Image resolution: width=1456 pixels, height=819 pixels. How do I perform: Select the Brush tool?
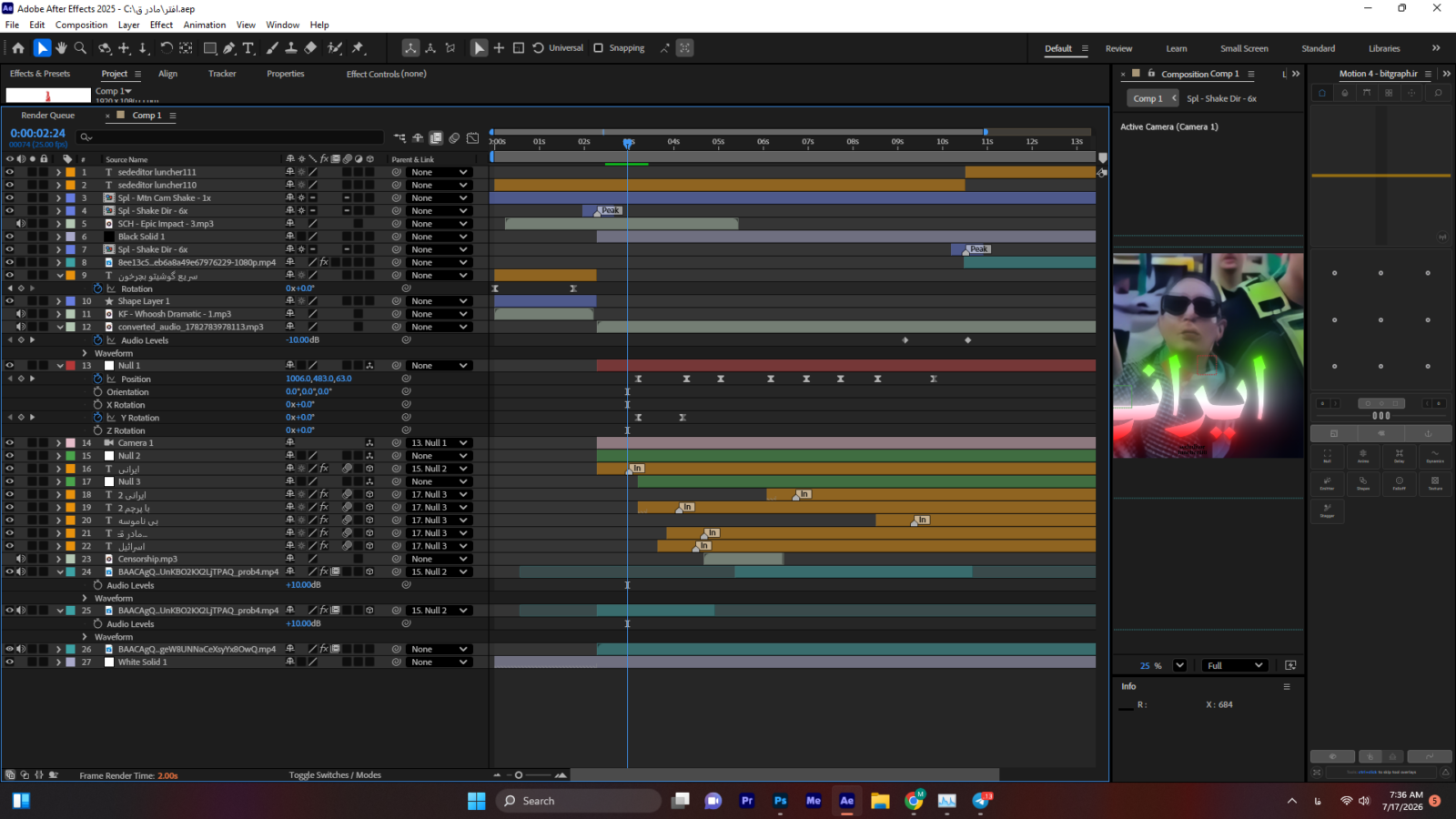(272, 48)
